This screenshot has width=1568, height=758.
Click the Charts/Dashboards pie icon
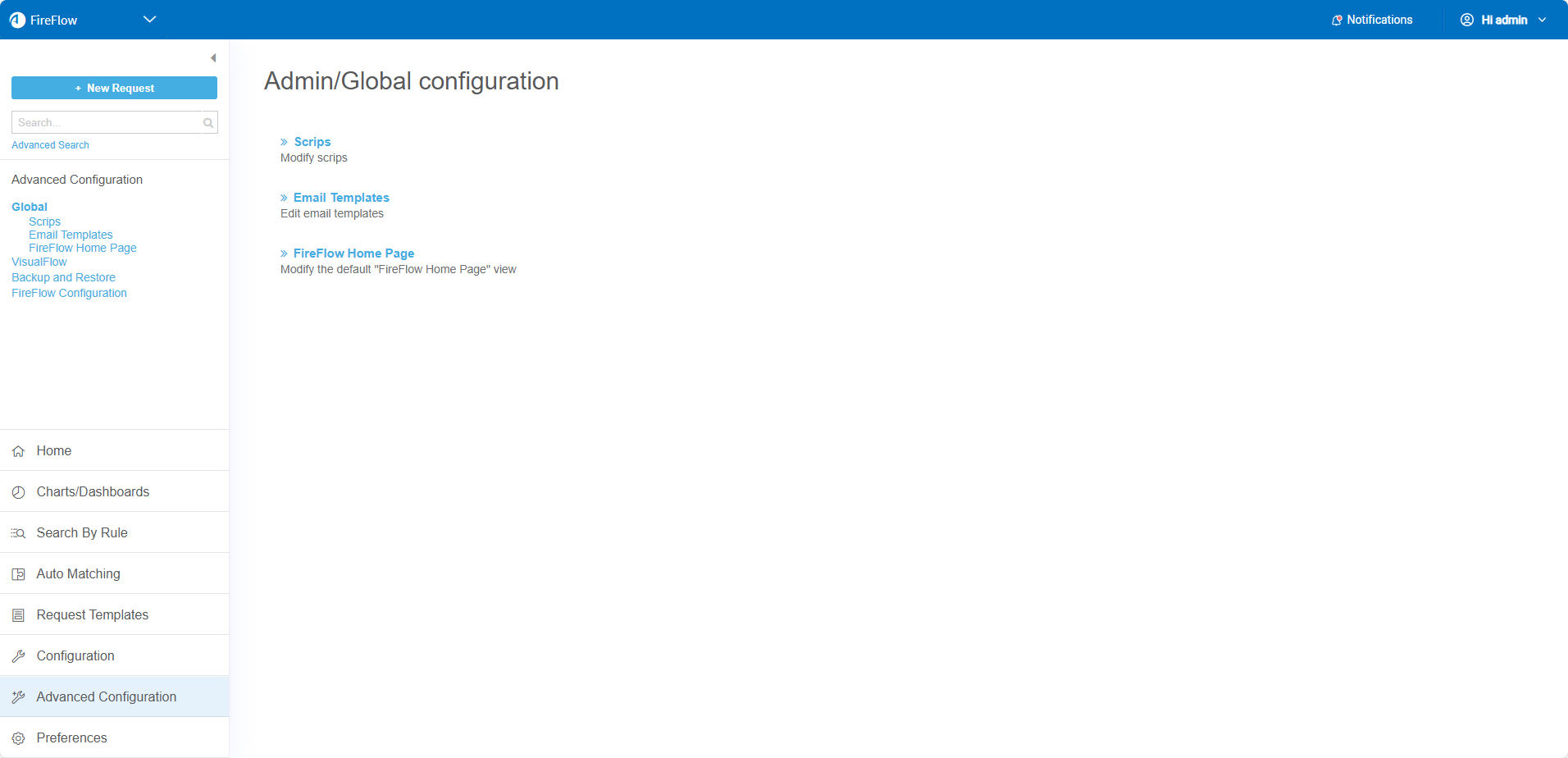click(18, 492)
